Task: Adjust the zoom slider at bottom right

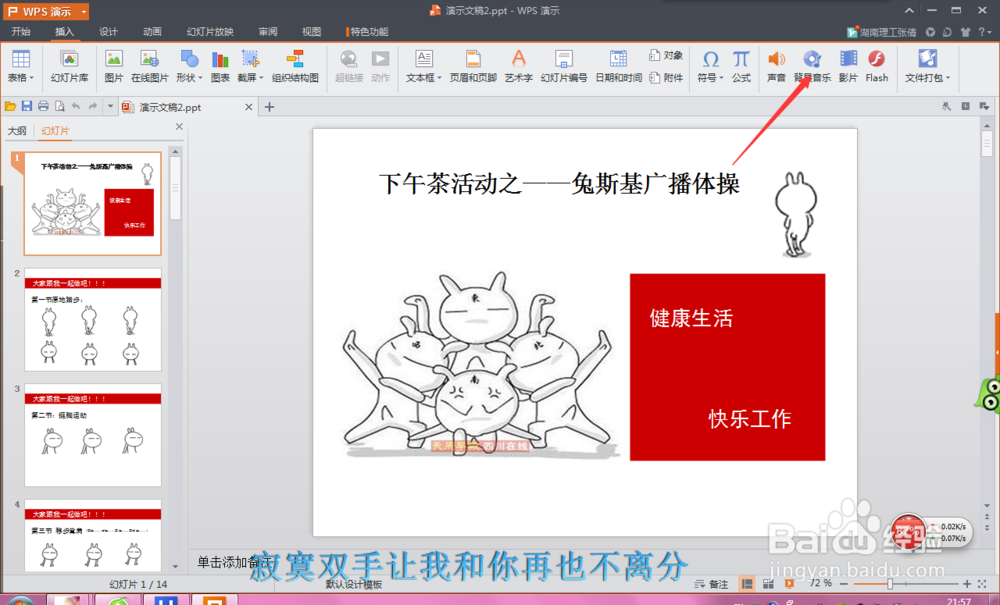Action: [891, 583]
